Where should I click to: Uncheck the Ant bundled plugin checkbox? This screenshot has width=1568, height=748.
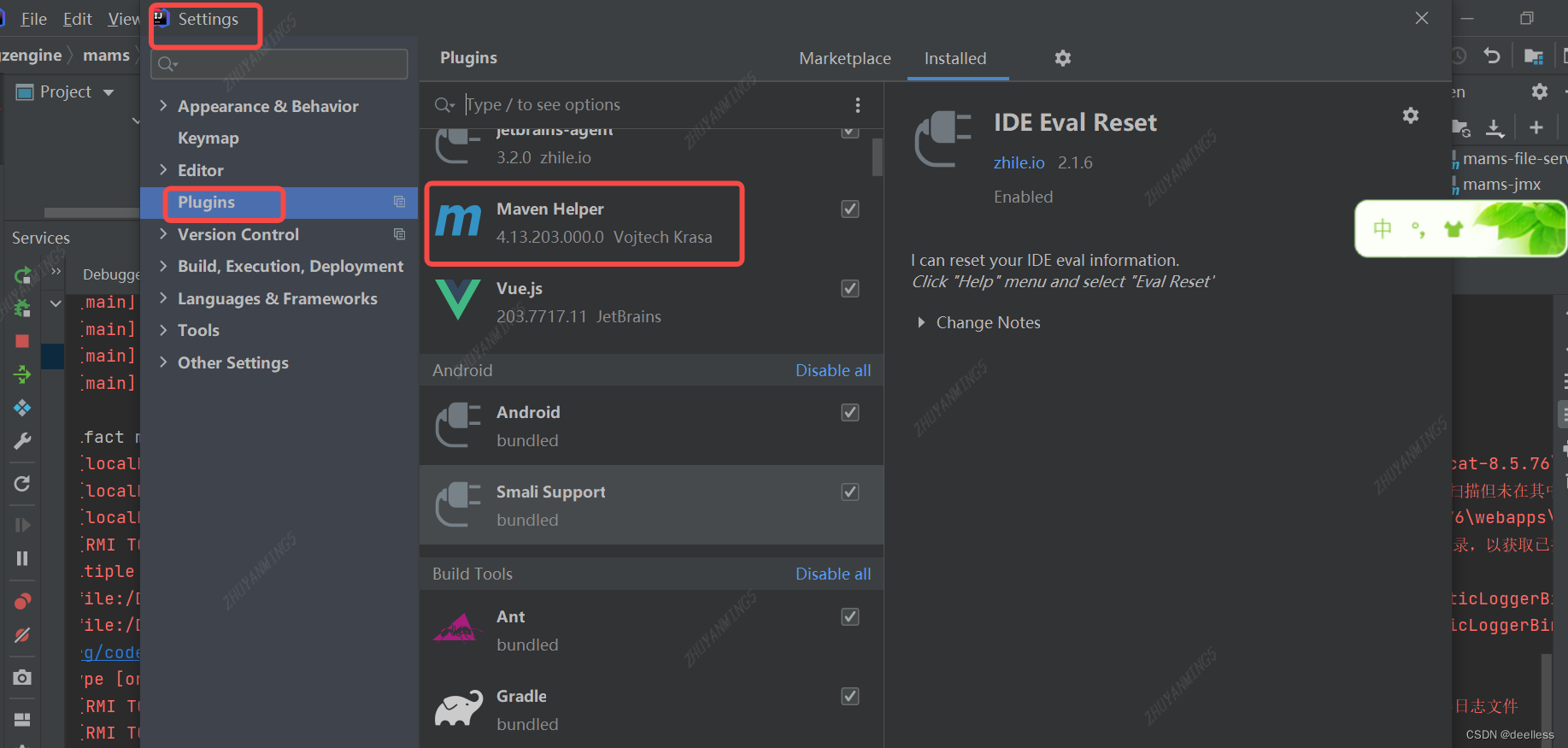point(850,617)
